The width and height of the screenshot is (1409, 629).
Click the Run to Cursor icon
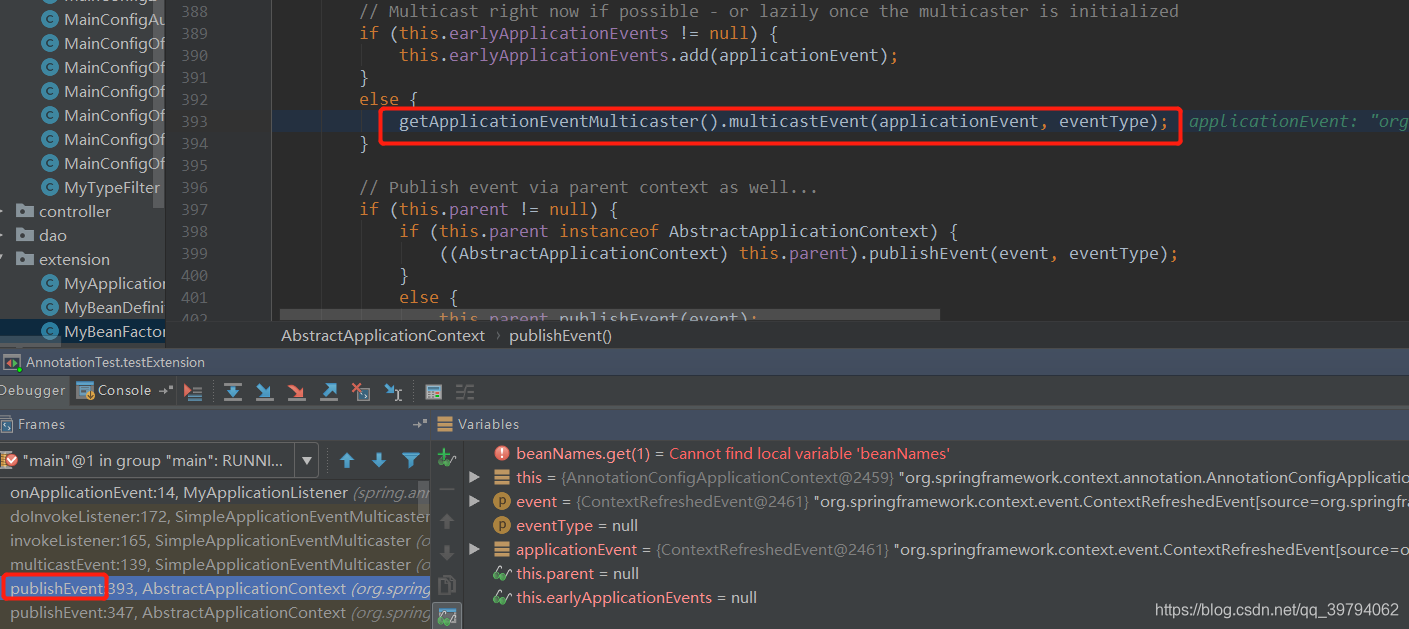394,392
